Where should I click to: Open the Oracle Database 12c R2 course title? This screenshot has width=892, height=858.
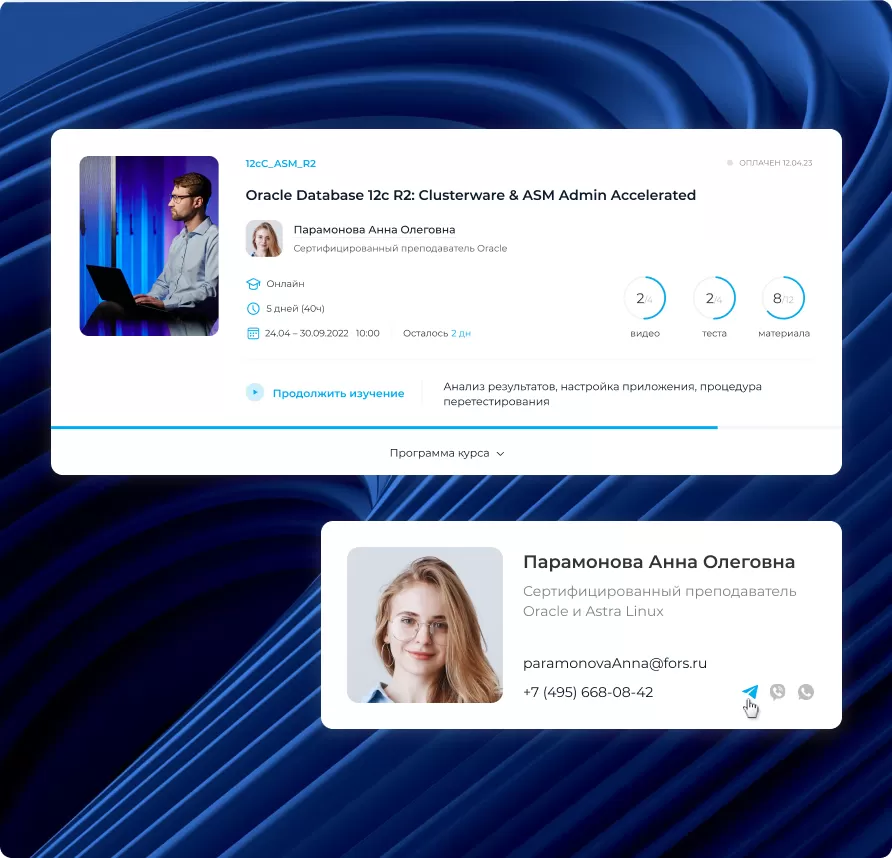[x=470, y=195]
